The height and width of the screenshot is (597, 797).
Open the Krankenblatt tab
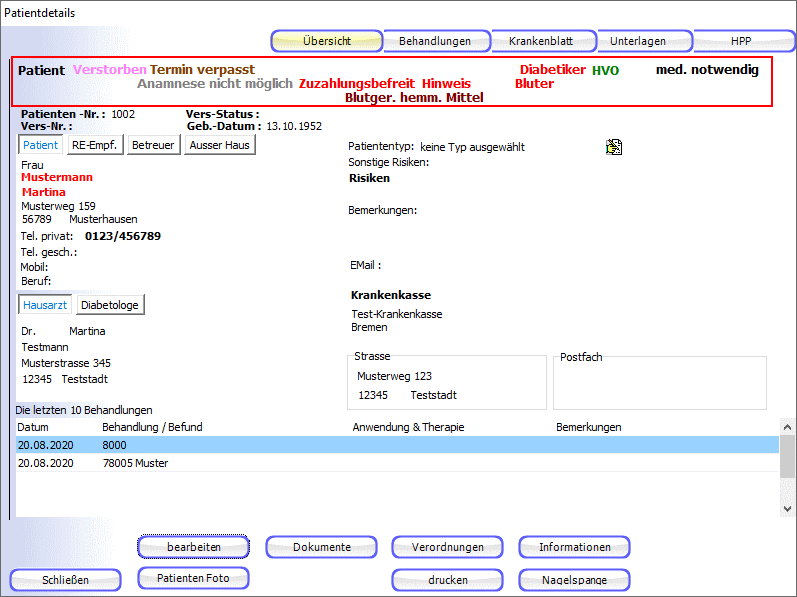click(541, 41)
